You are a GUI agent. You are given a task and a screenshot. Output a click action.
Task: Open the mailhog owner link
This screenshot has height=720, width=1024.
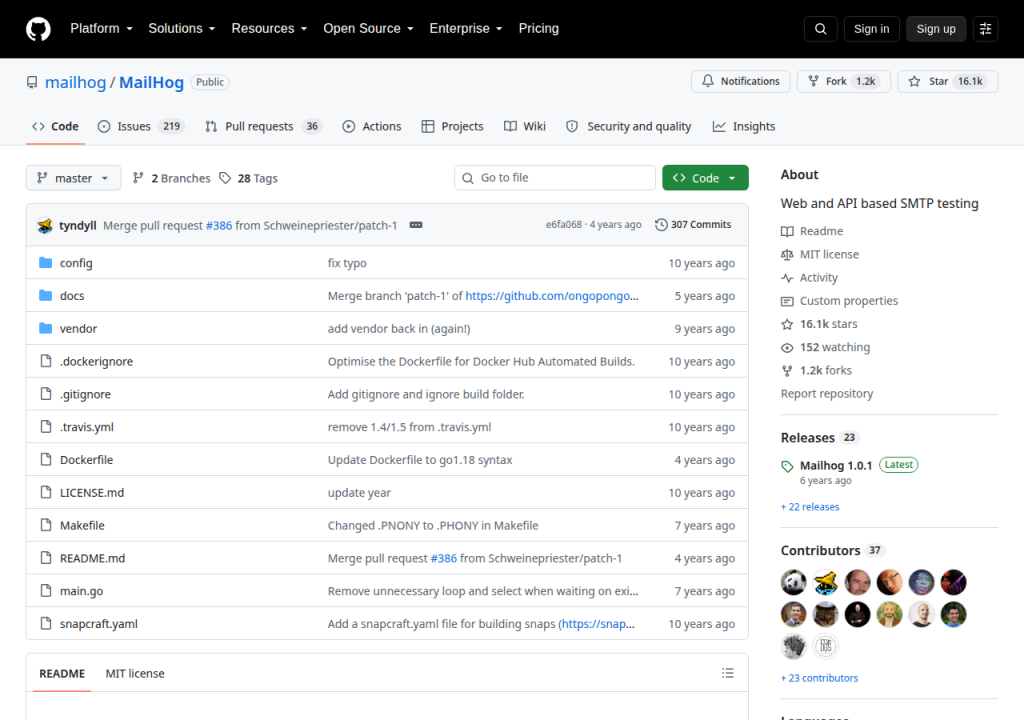[75, 82]
